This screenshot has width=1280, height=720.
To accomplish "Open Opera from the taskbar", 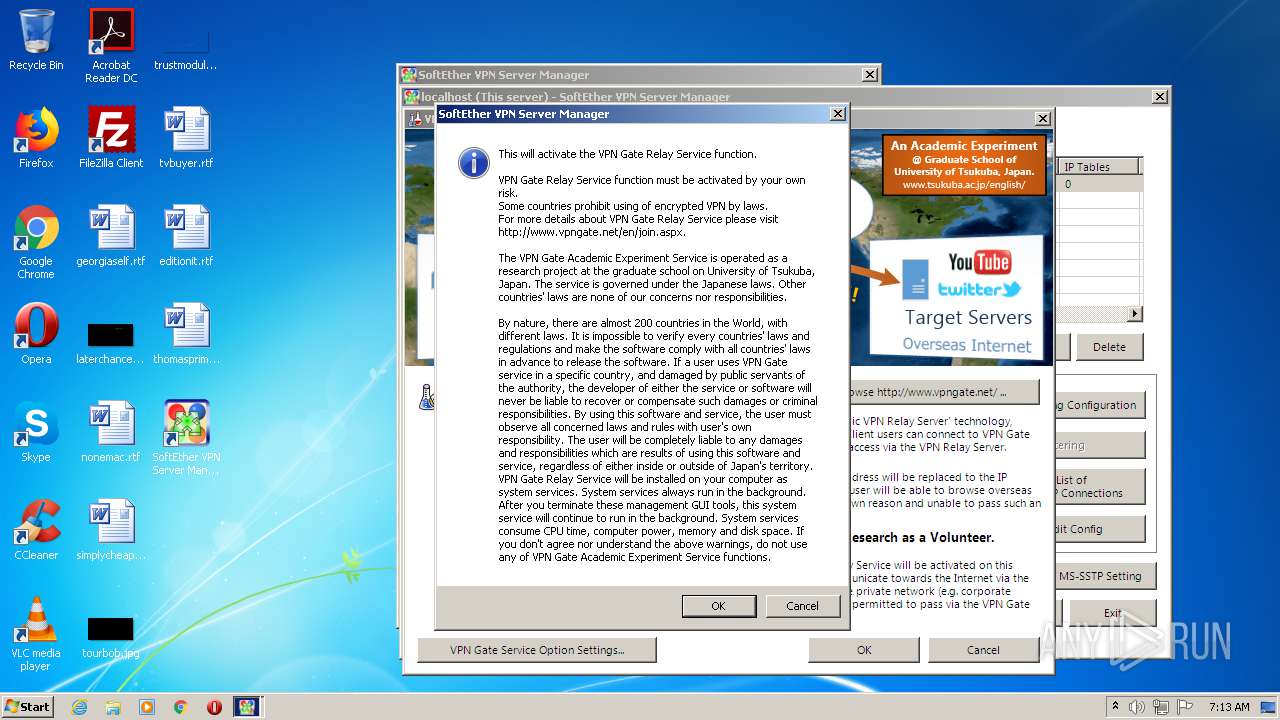I will (214, 707).
